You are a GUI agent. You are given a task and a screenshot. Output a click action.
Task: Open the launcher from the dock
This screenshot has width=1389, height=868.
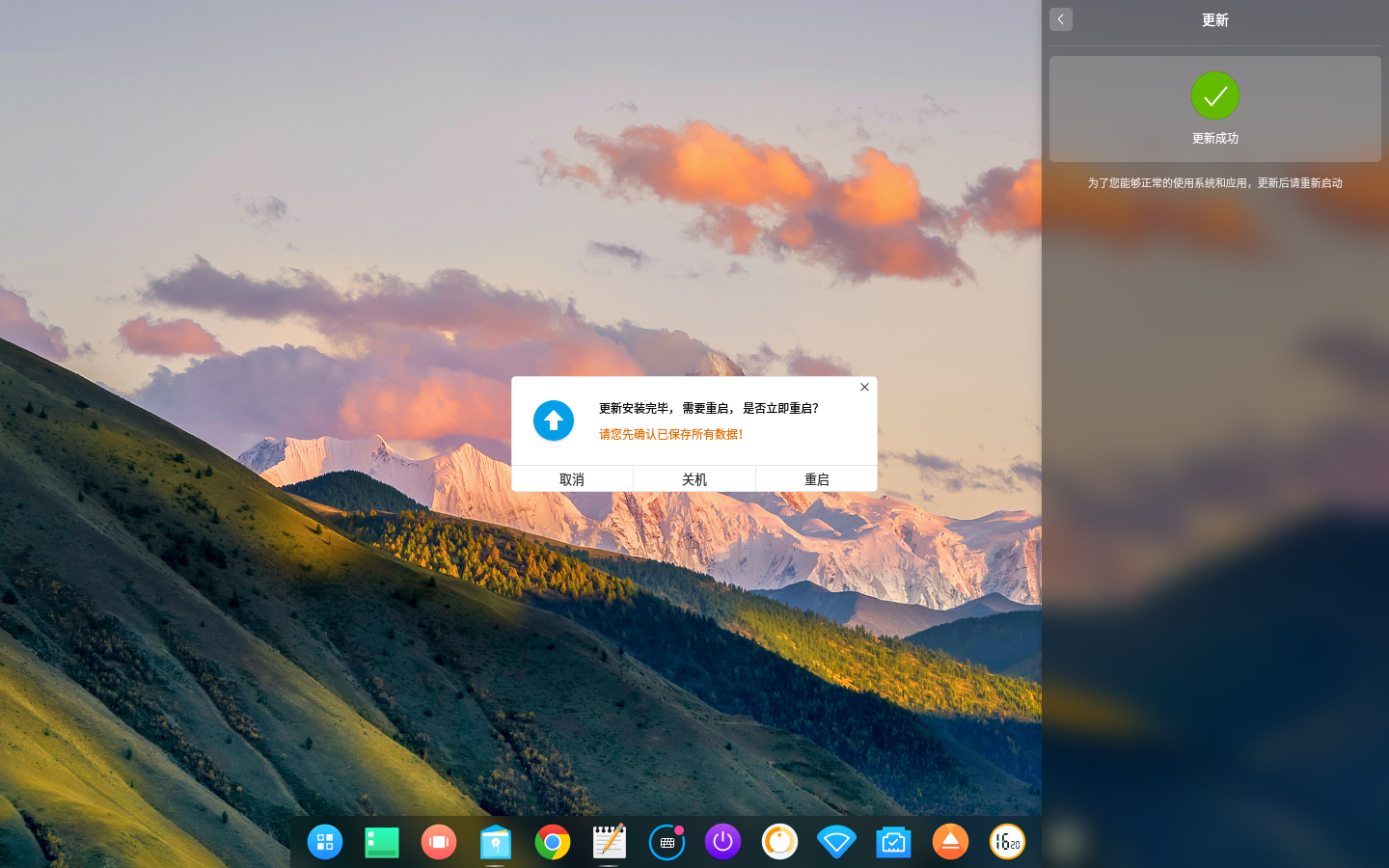click(x=325, y=842)
